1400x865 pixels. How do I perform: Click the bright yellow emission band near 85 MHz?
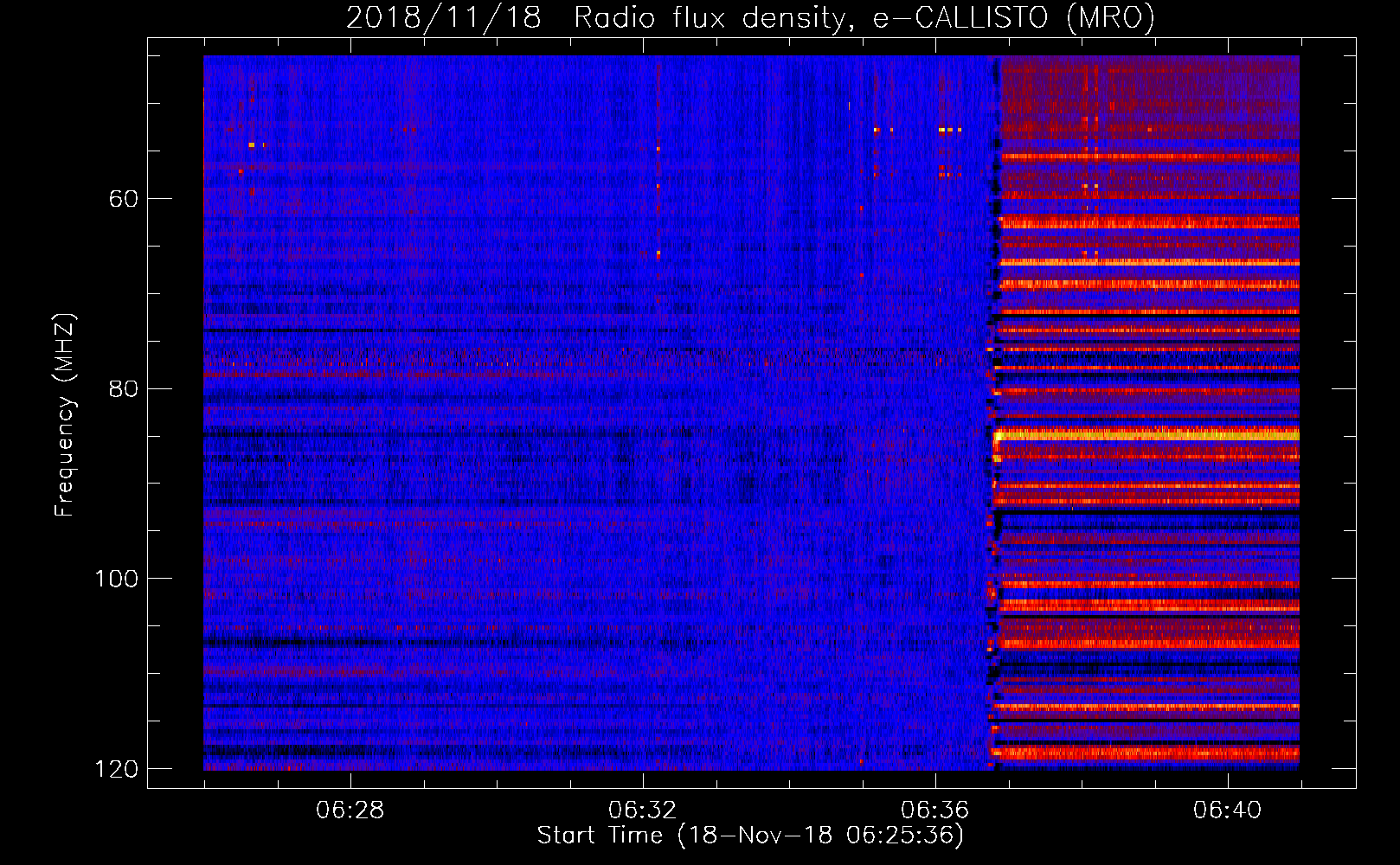coord(1146,435)
